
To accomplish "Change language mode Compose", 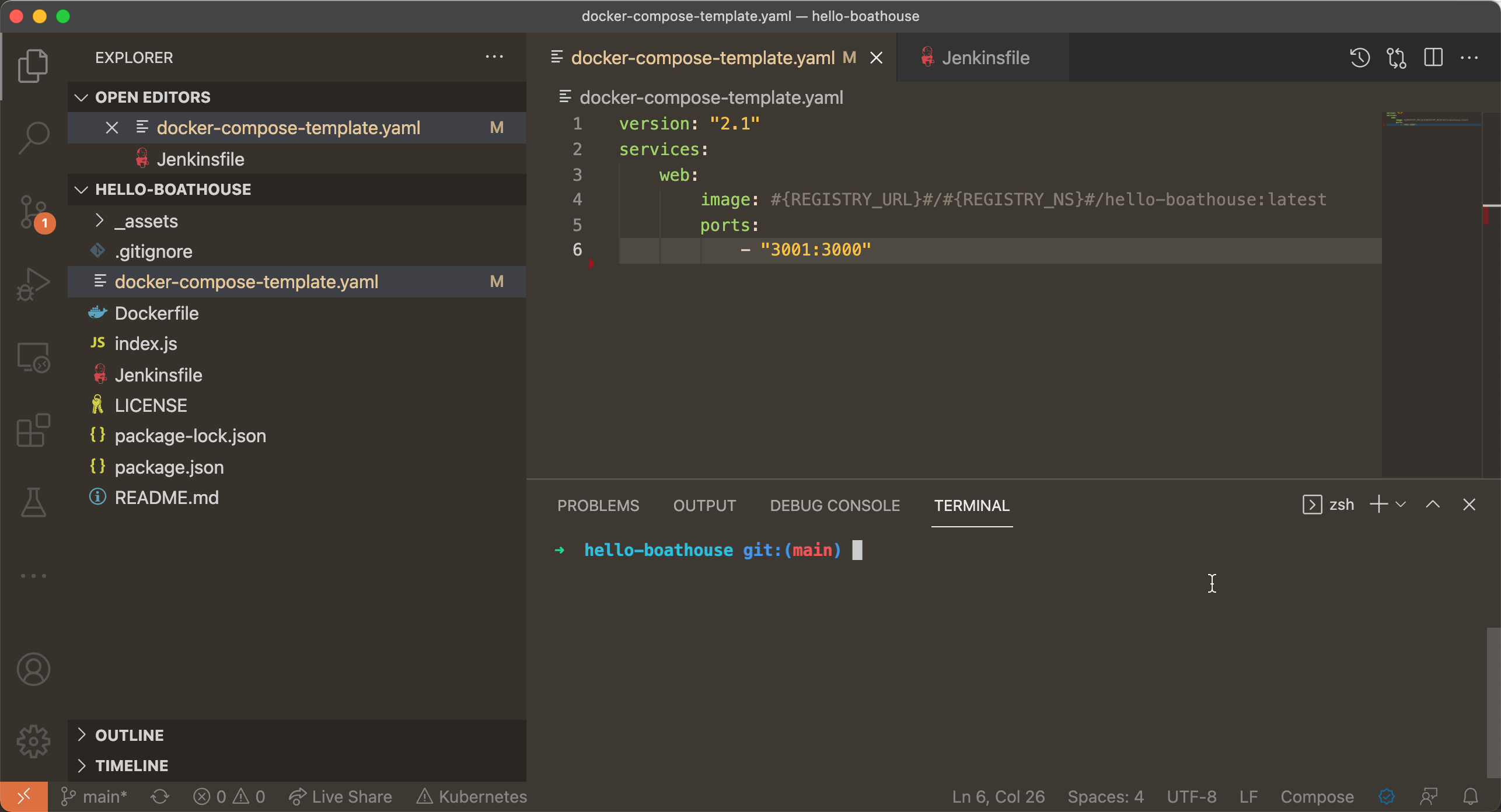I will coord(1317,797).
